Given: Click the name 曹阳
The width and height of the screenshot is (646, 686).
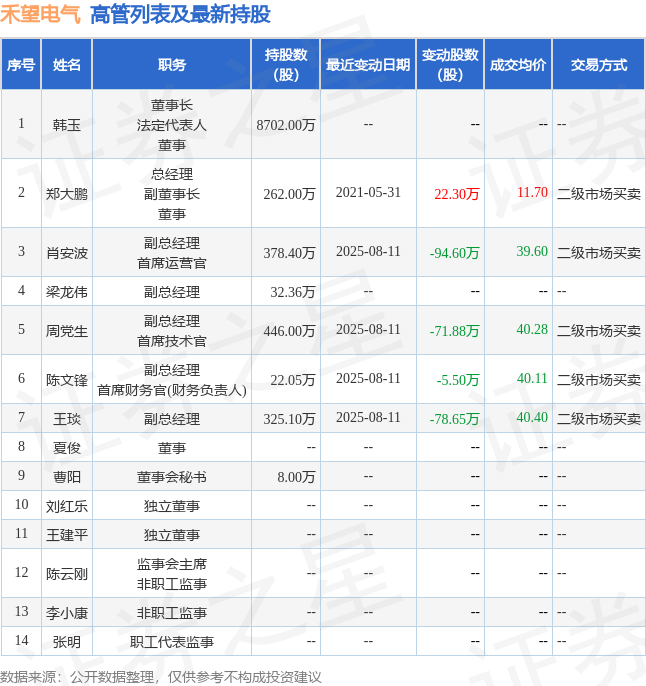Looking at the screenshot, I should coord(66,477).
